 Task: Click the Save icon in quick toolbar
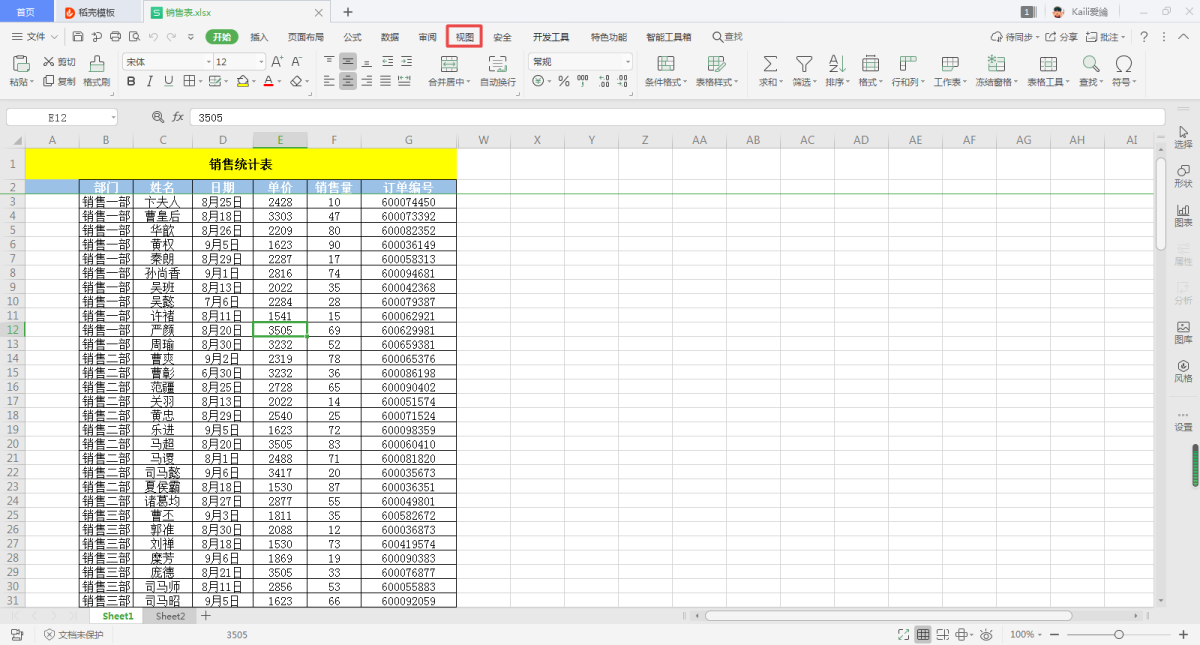[x=78, y=37]
